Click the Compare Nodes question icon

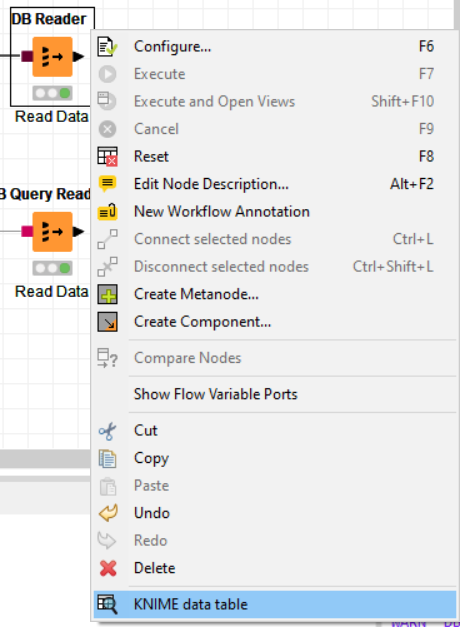coord(107,358)
